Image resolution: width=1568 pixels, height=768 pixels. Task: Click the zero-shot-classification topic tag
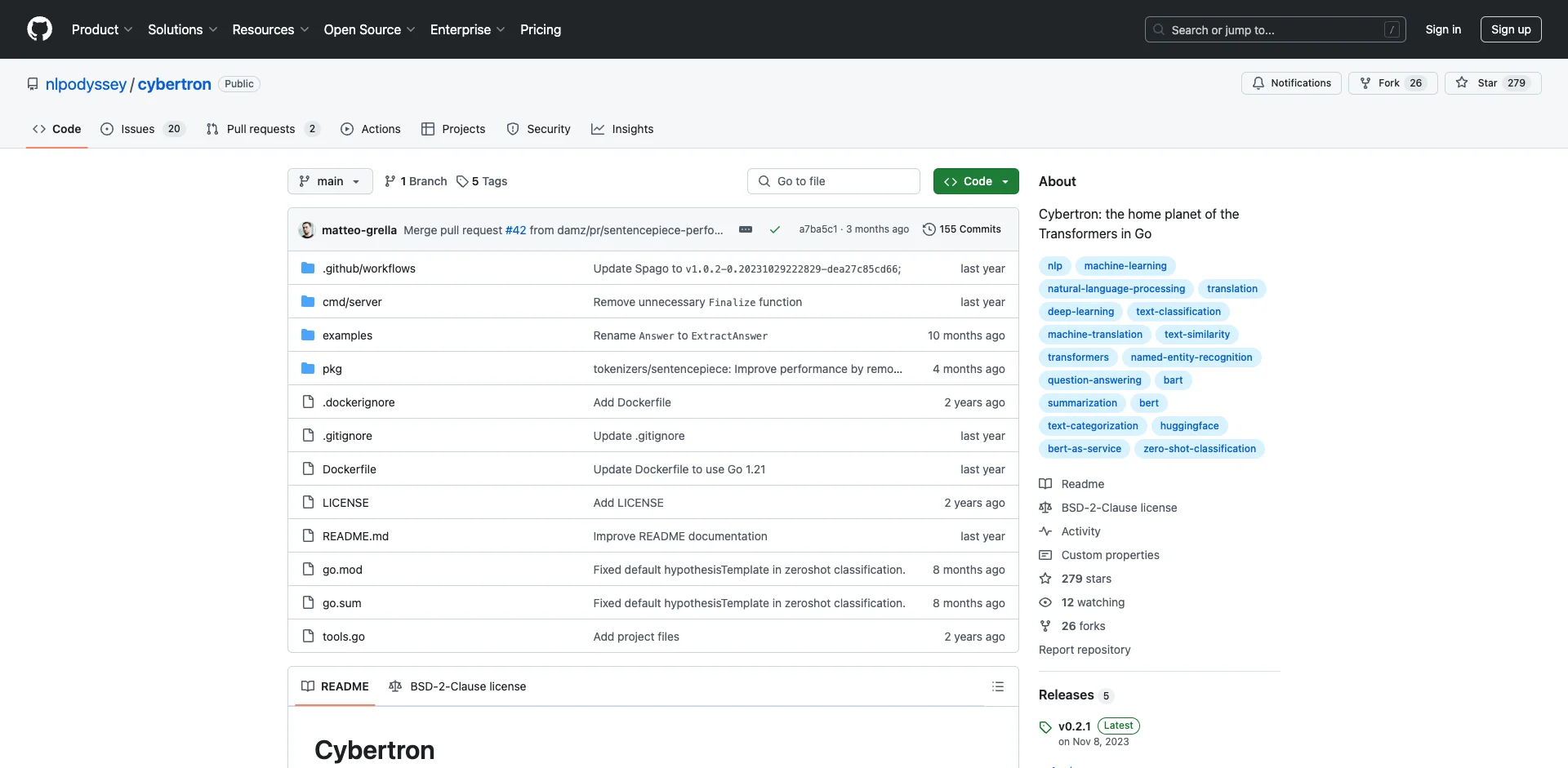(x=1200, y=449)
